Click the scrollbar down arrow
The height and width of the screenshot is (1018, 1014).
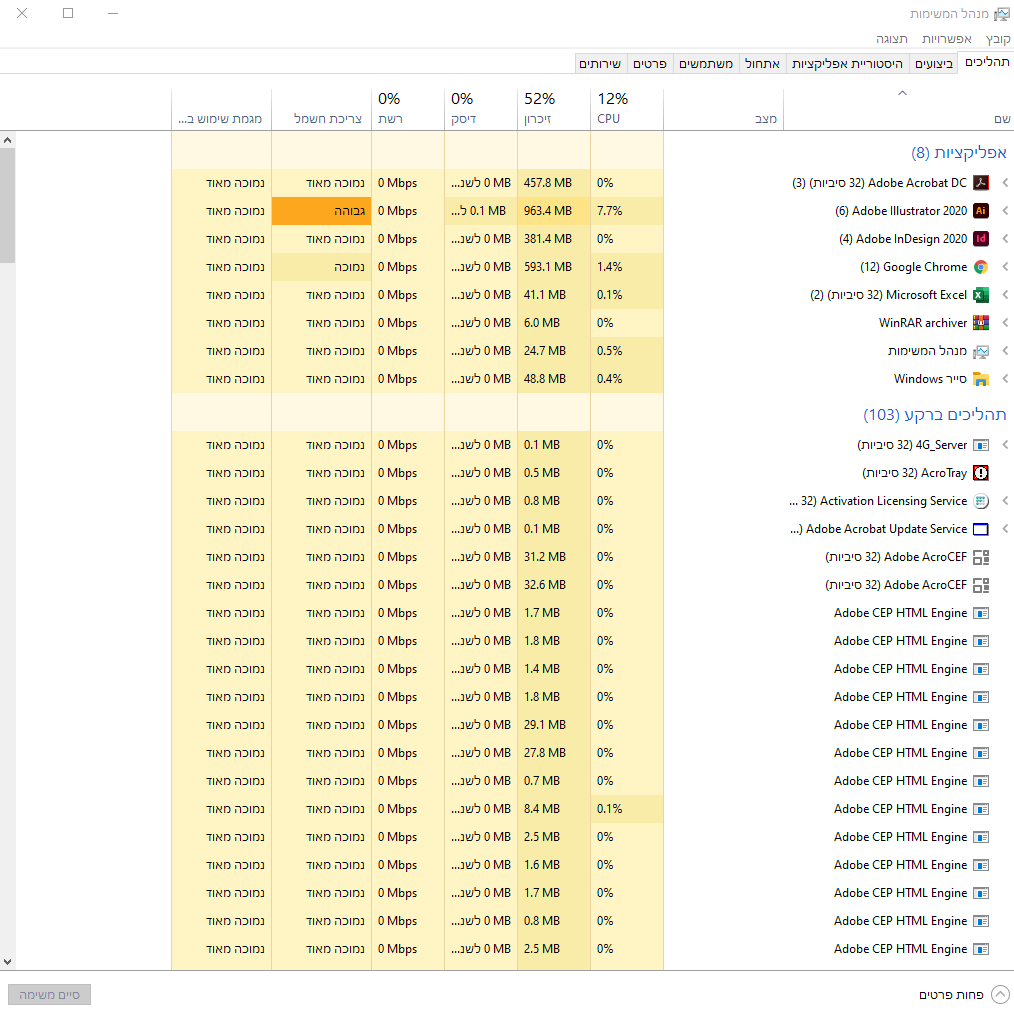[7, 962]
